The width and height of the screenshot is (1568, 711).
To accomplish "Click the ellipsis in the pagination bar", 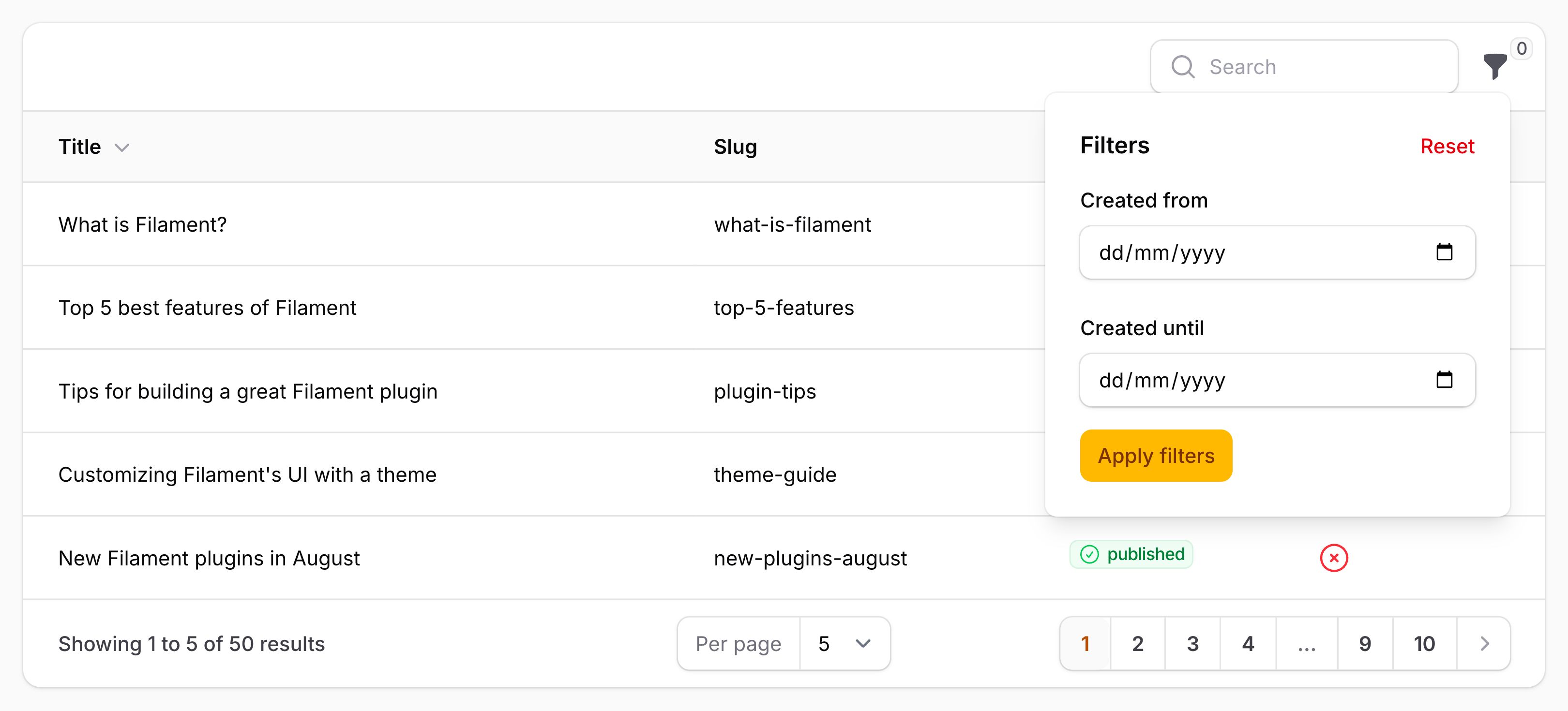I will (1306, 643).
